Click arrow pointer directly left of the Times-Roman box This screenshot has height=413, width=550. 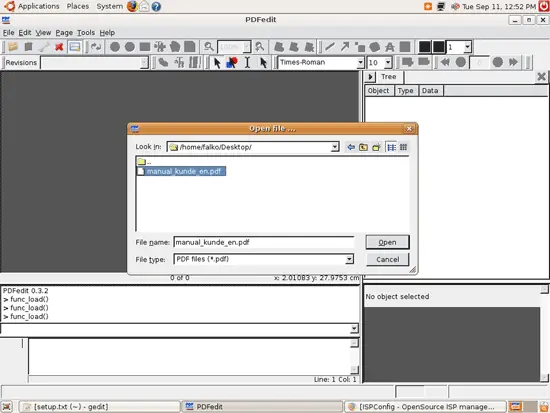263,62
